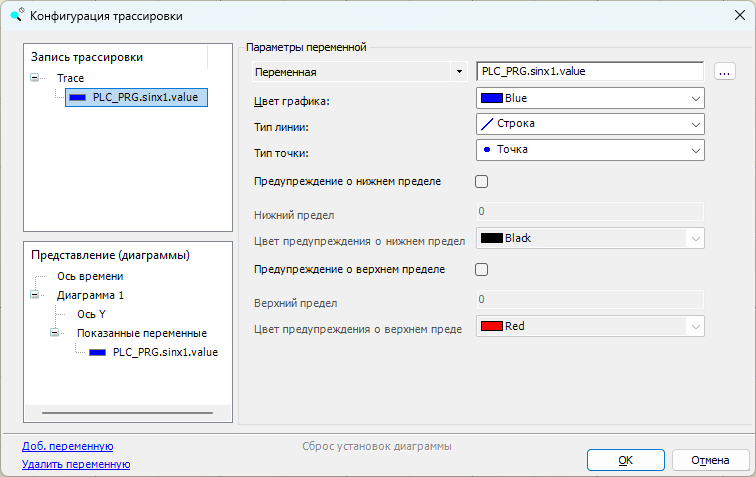Viewport: 756px width, 477px height.
Task: Collapse the Trace tree node
Action: [37, 77]
